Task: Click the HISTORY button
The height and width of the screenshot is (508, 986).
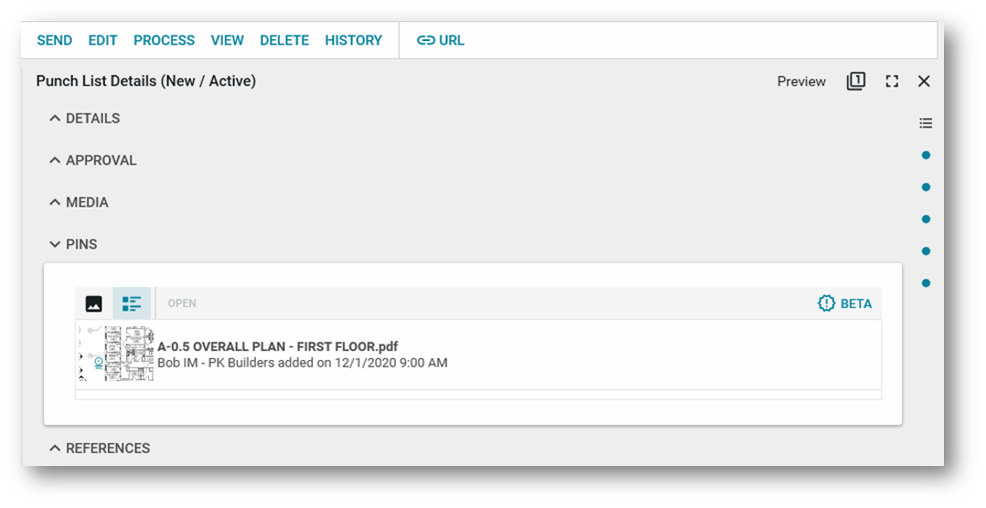Action: click(353, 41)
